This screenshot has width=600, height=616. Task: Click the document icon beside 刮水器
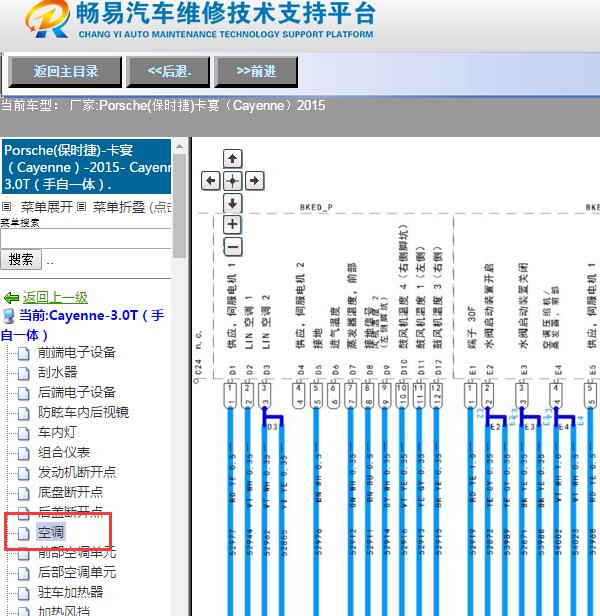(24, 373)
